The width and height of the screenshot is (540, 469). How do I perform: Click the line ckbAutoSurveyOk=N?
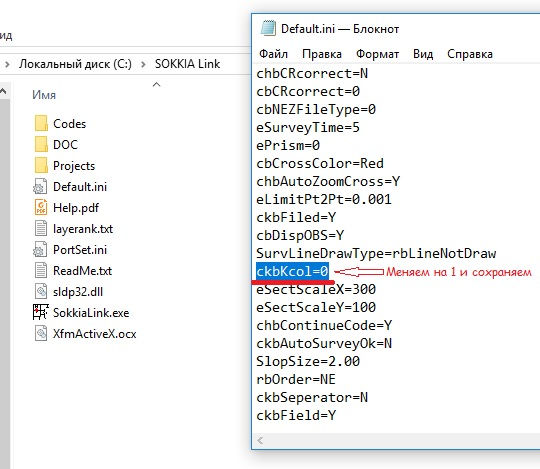324,343
